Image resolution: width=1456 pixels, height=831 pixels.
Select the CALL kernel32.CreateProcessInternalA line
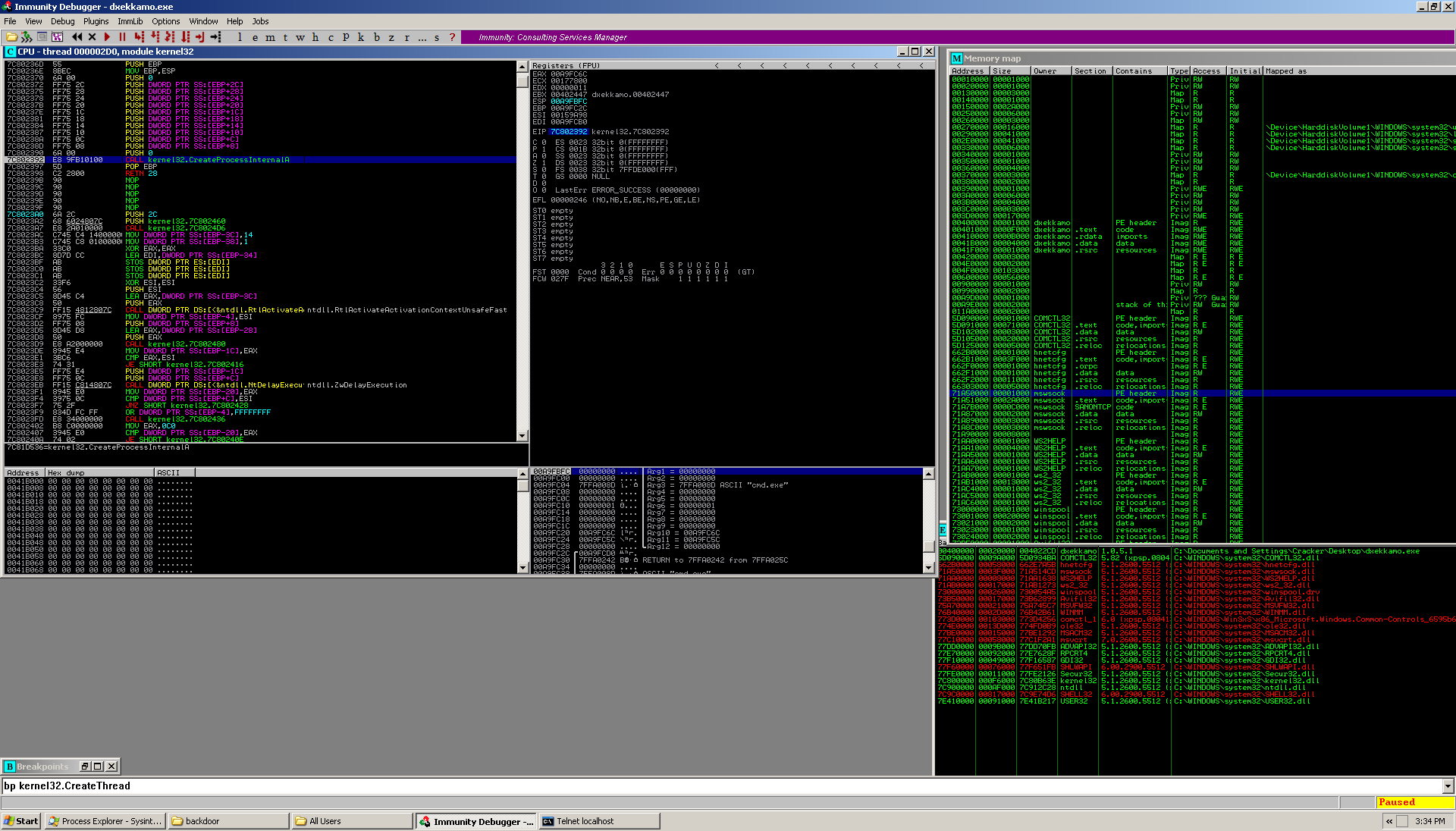coord(262,160)
